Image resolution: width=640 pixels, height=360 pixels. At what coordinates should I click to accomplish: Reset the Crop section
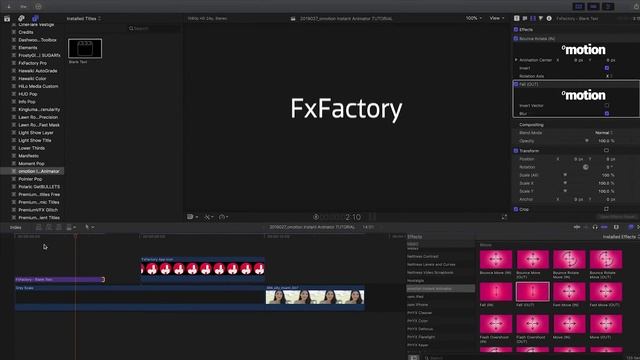coord(606,209)
